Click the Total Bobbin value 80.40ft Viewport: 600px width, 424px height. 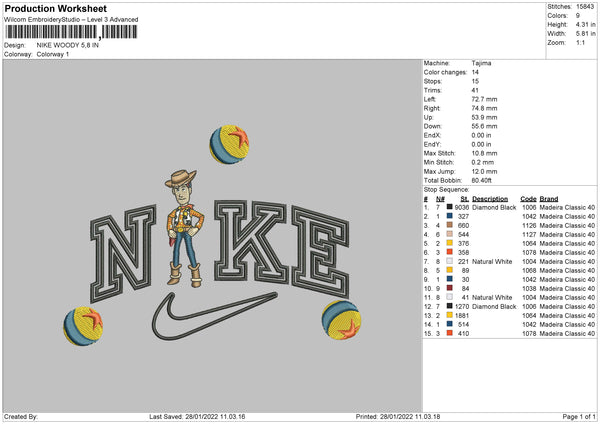point(481,181)
